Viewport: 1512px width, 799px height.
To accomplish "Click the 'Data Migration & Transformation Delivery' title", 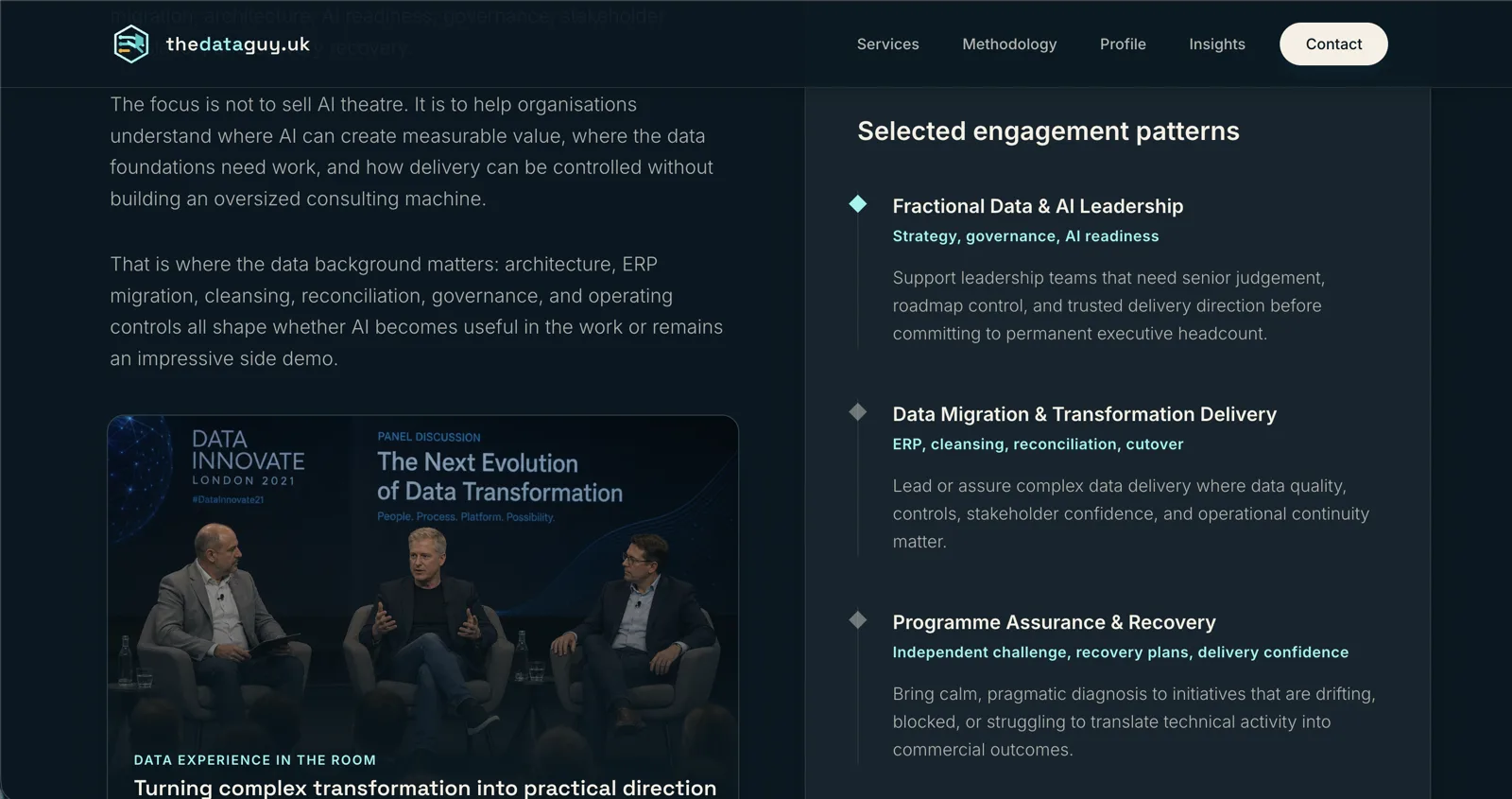I will (1084, 414).
